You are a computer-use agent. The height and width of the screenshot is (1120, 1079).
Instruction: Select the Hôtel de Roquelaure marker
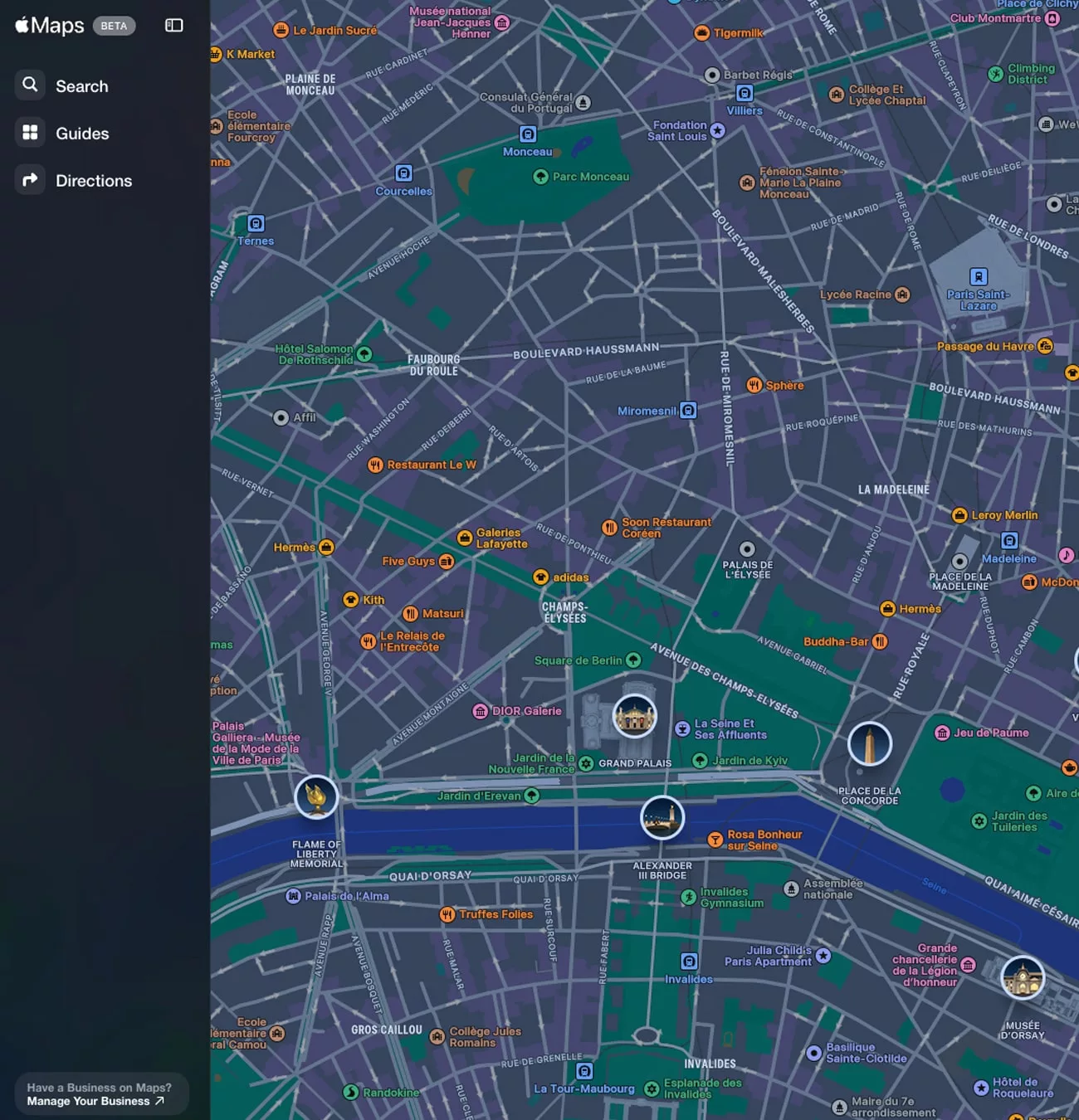click(981, 1088)
